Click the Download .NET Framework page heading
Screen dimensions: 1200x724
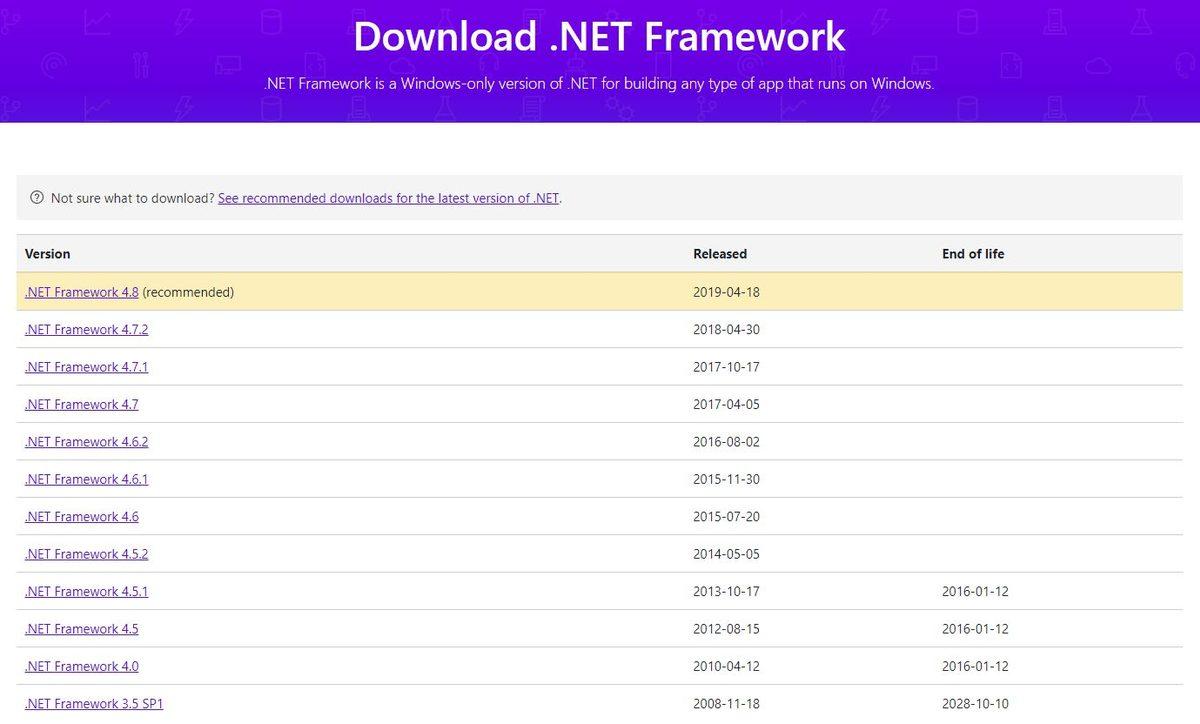click(599, 37)
